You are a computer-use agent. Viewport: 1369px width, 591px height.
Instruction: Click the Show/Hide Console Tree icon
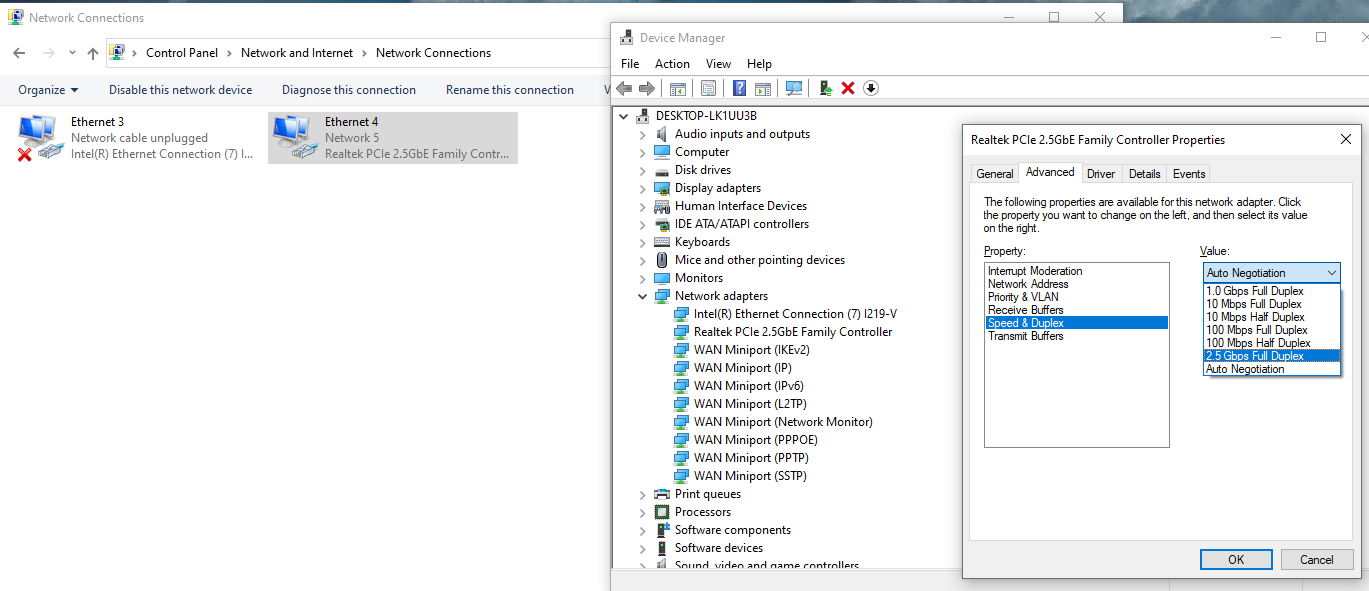pyautogui.click(x=677, y=88)
